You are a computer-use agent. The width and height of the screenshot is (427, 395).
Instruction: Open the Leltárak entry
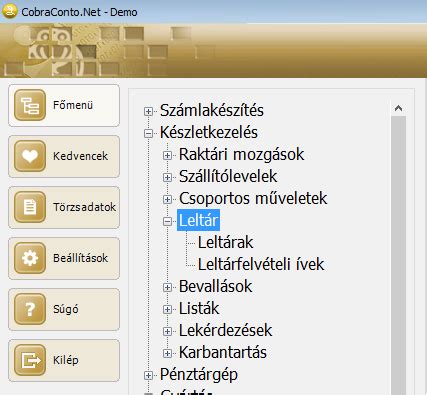[x=225, y=242]
